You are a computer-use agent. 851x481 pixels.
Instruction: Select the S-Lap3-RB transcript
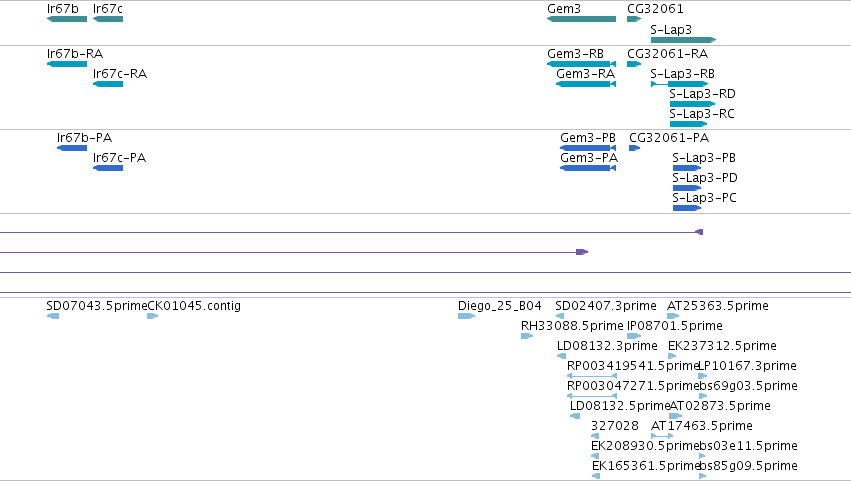tap(679, 84)
